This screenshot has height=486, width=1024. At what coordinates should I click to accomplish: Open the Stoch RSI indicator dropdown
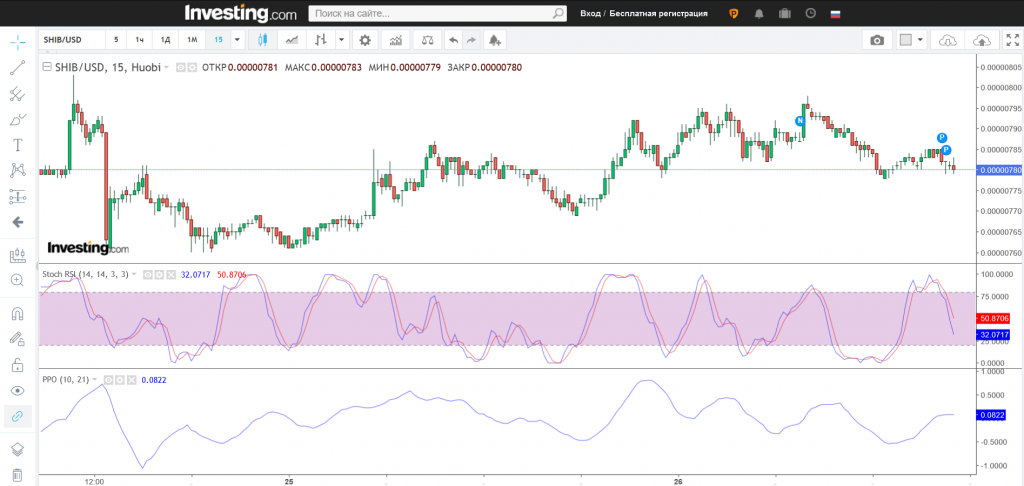click(135, 274)
